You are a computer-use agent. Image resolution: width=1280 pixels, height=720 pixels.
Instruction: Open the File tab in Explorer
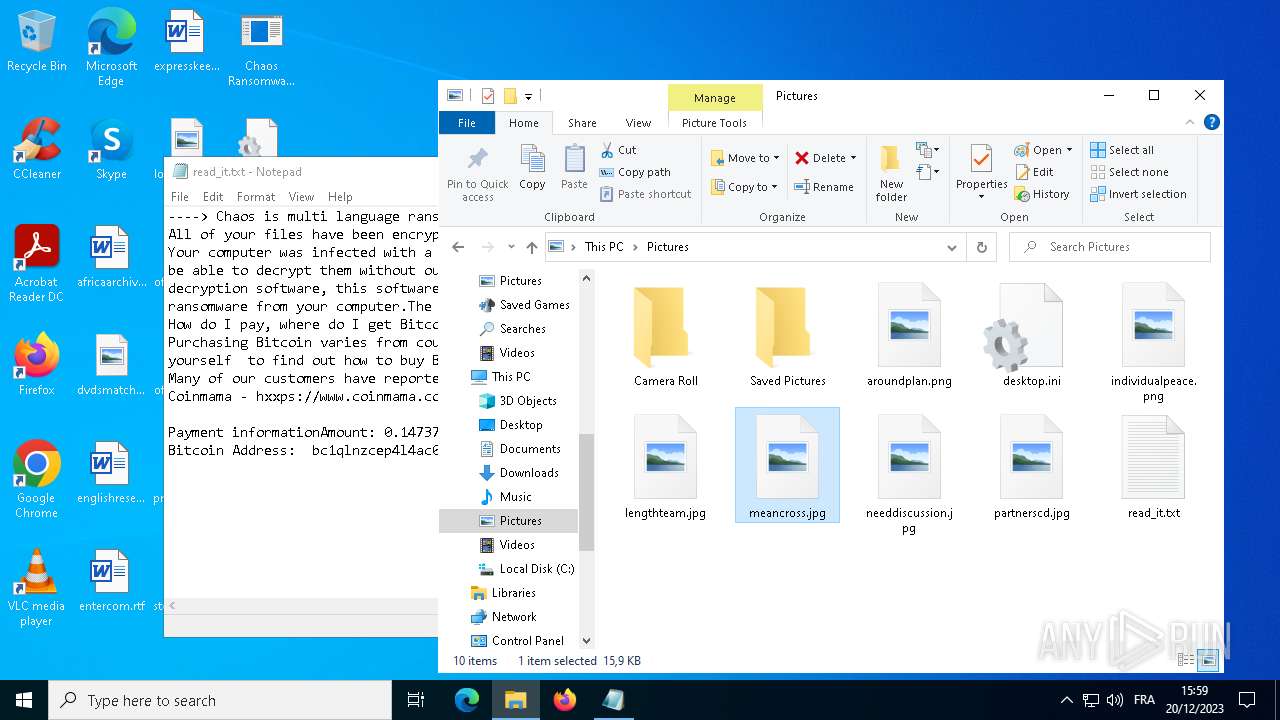[467, 123]
